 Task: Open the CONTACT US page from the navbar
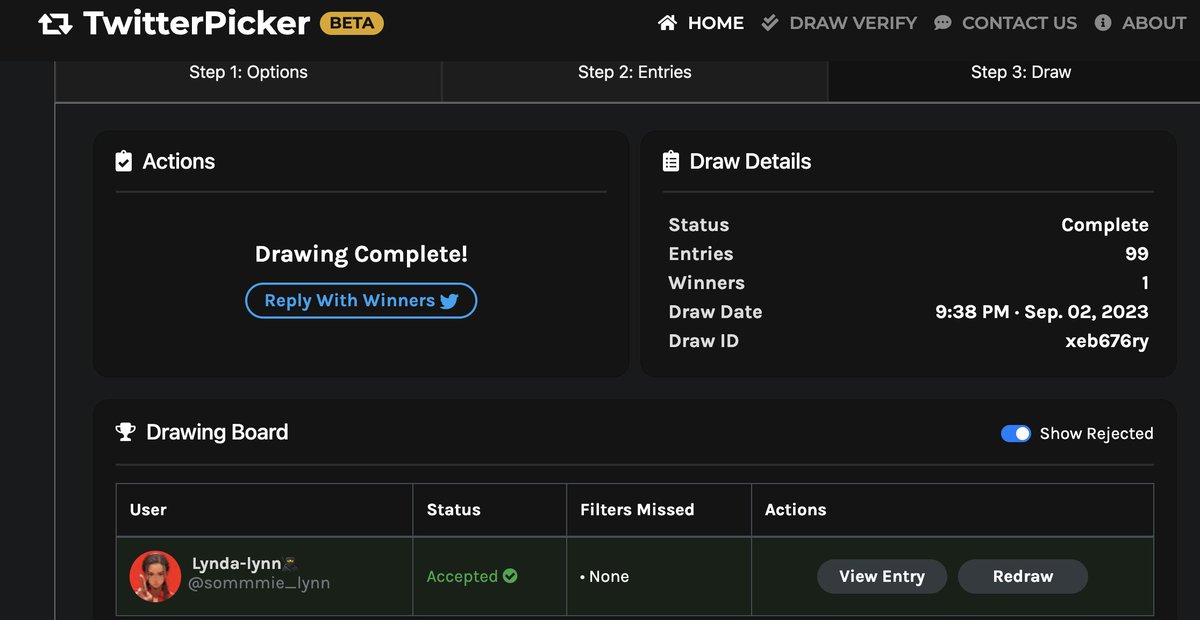[1018, 22]
